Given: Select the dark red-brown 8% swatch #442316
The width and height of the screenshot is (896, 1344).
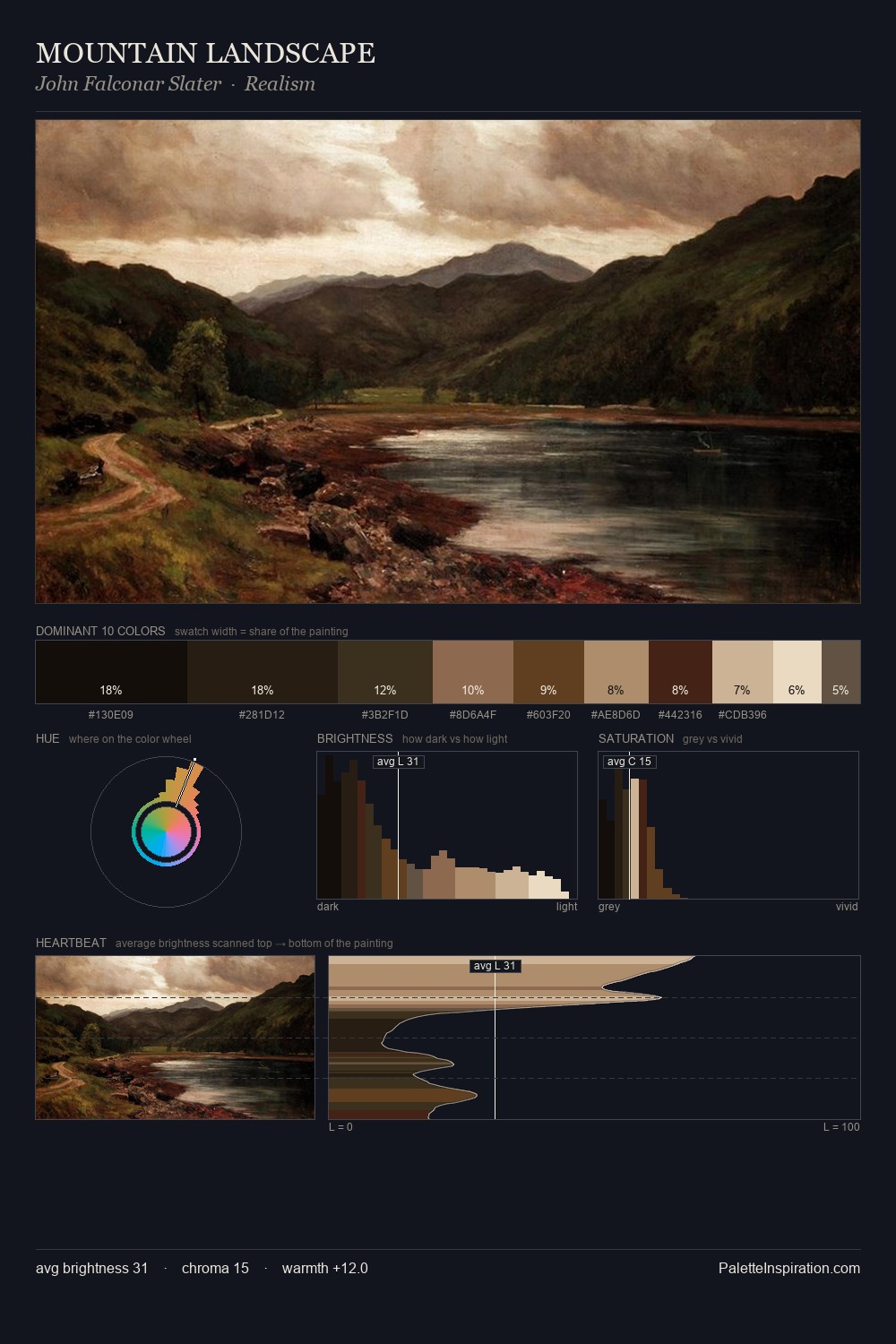Looking at the screenshot, I should click(x=680, y=672).
